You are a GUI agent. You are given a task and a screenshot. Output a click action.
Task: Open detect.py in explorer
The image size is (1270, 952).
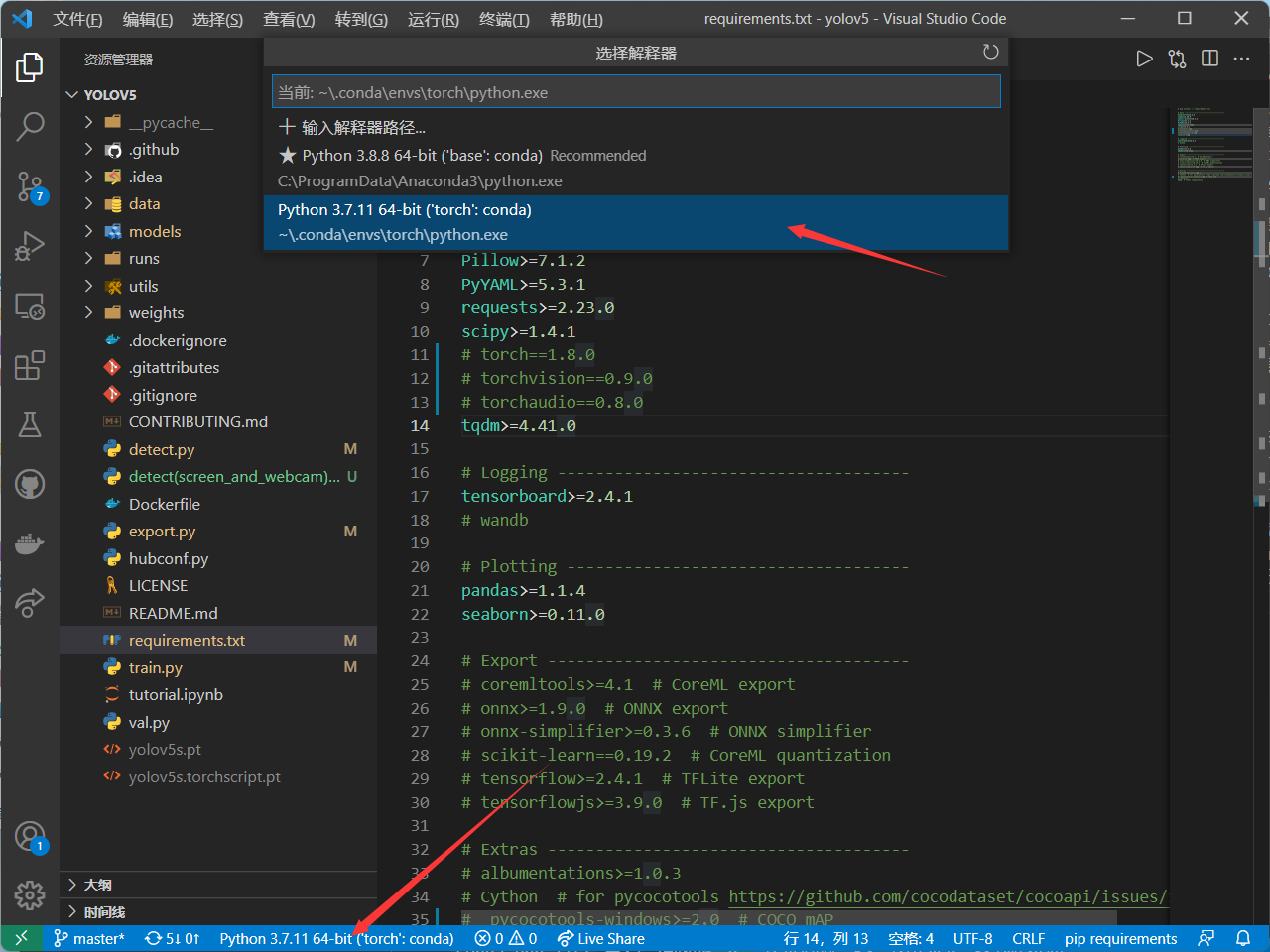pyautogui.click(x=218, y=449)
